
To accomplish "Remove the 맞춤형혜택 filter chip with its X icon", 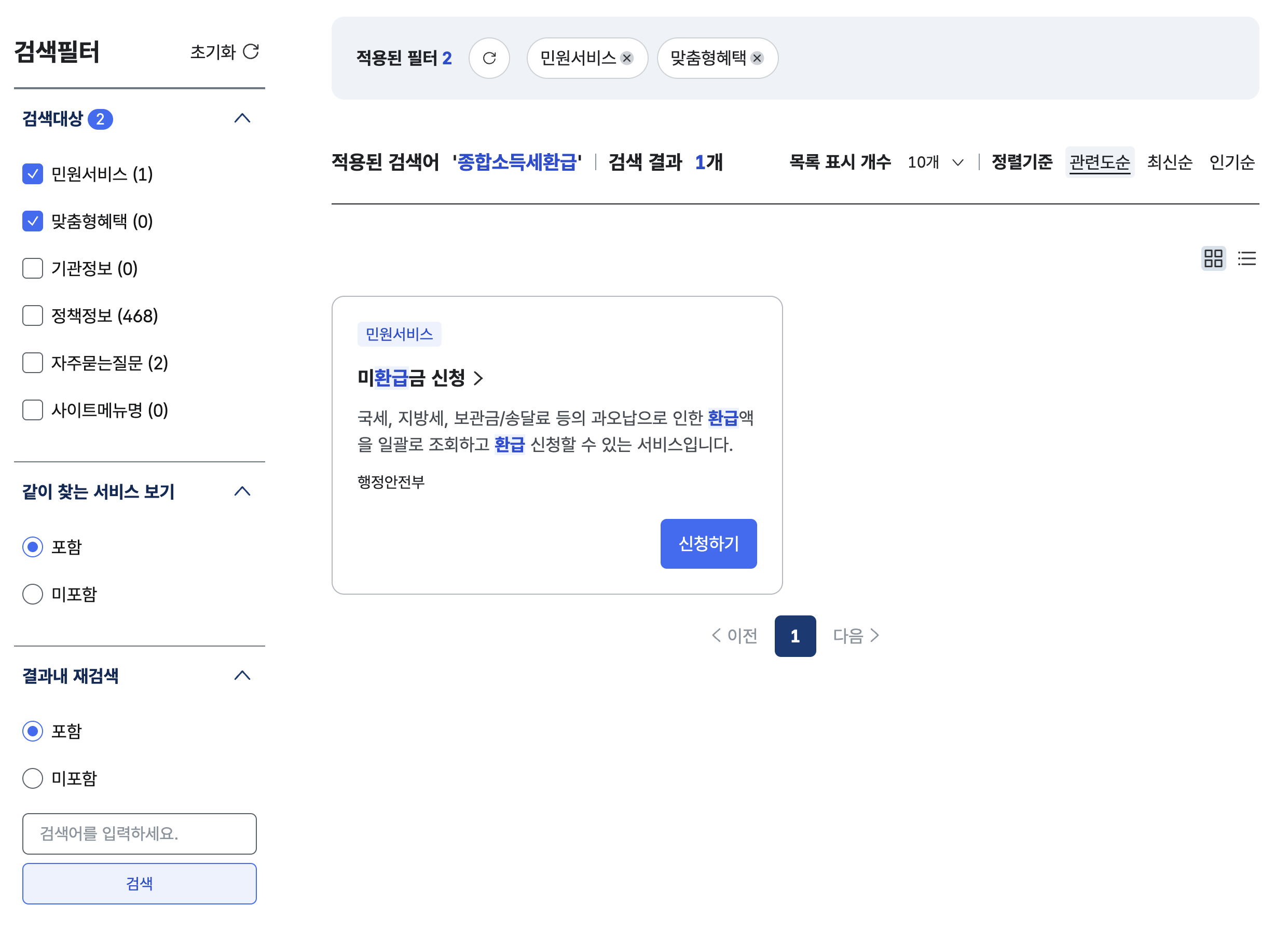I will click(x=757, y=58).
